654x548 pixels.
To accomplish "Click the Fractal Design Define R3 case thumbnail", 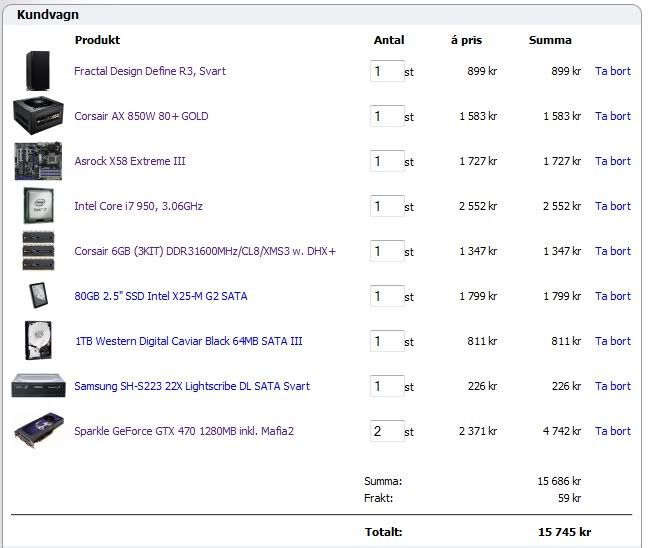I will coord(37,71).
